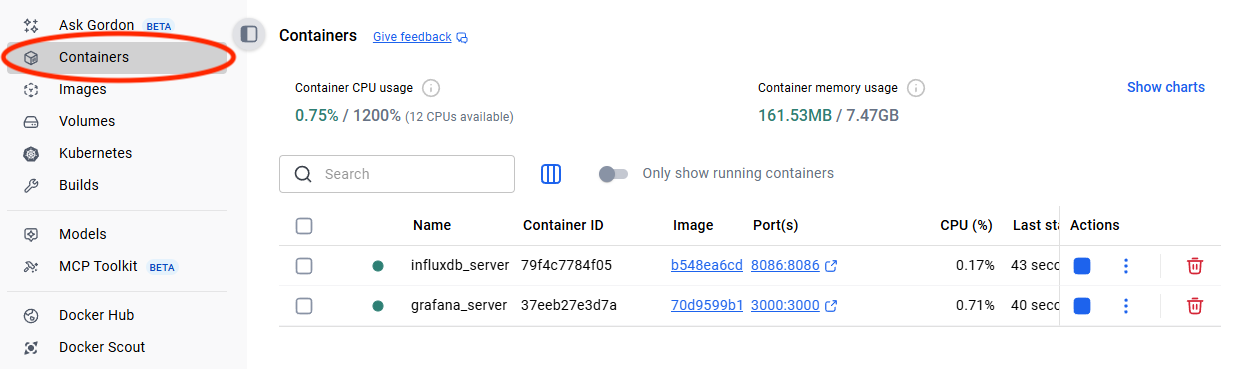Open more actions menu for influxdb_server
The width and height of the screenshot is (1252, 369).
(1126, 266)
